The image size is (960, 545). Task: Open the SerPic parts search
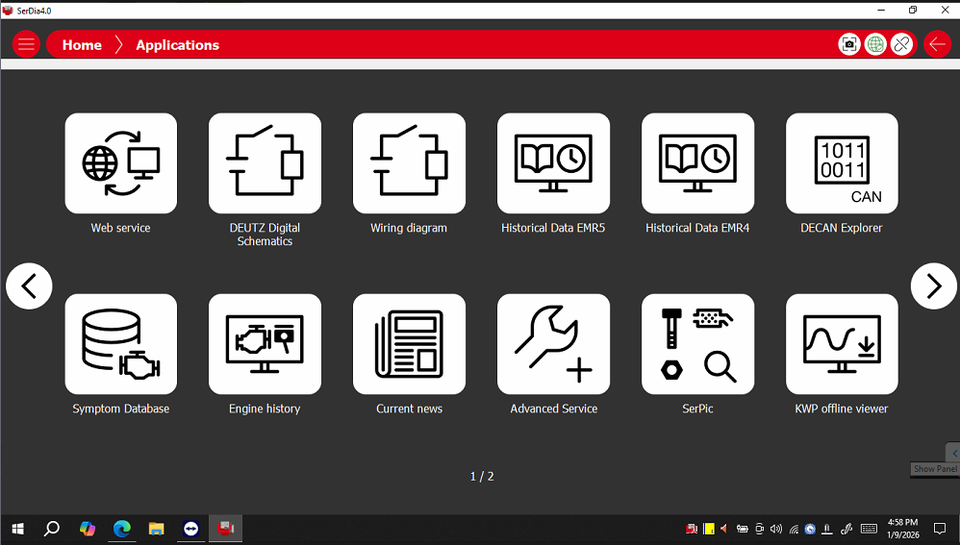click(697, 344)
